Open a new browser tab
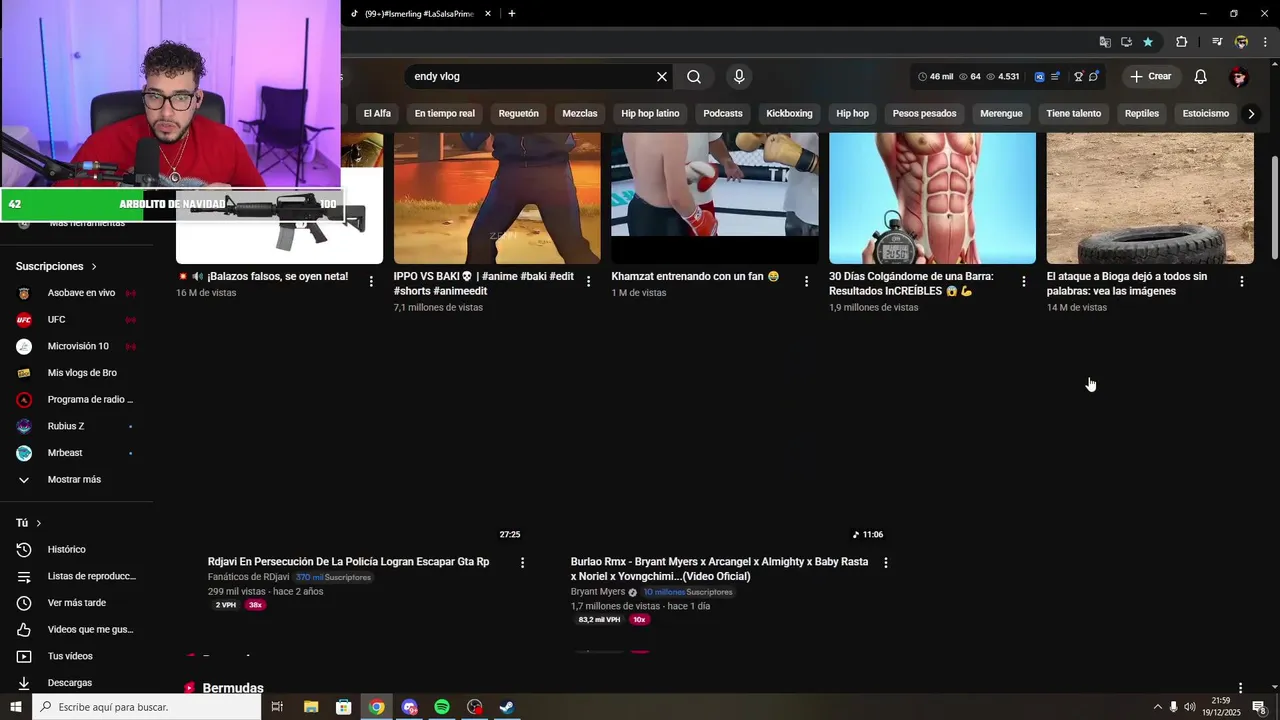1280x720 pixels. click(x=511, y=14)
